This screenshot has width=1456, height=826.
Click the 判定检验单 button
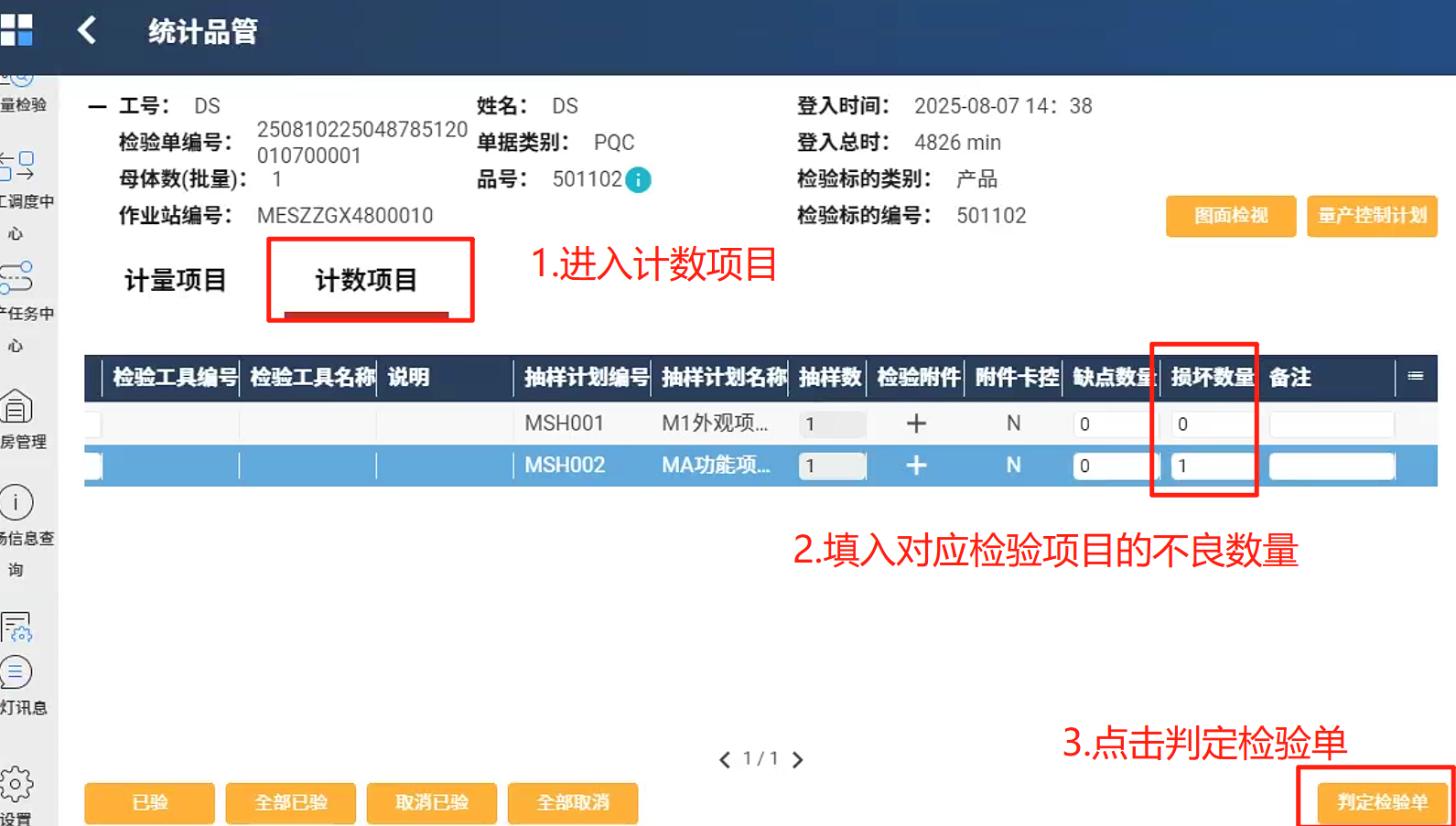point(1382,802)
